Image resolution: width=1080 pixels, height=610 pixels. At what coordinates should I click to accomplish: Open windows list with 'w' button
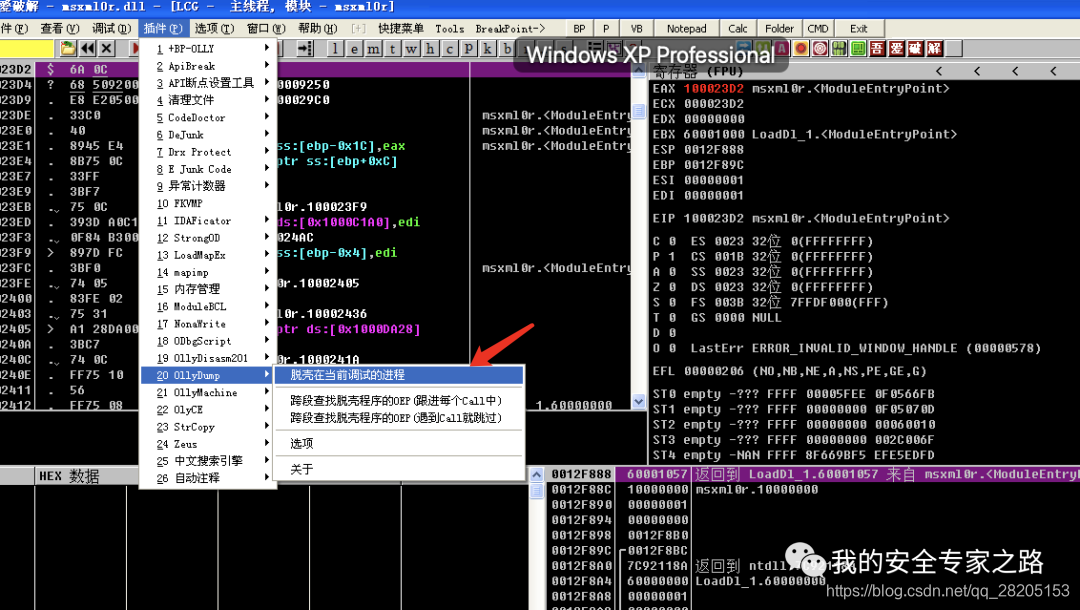(x=411, y=48)
